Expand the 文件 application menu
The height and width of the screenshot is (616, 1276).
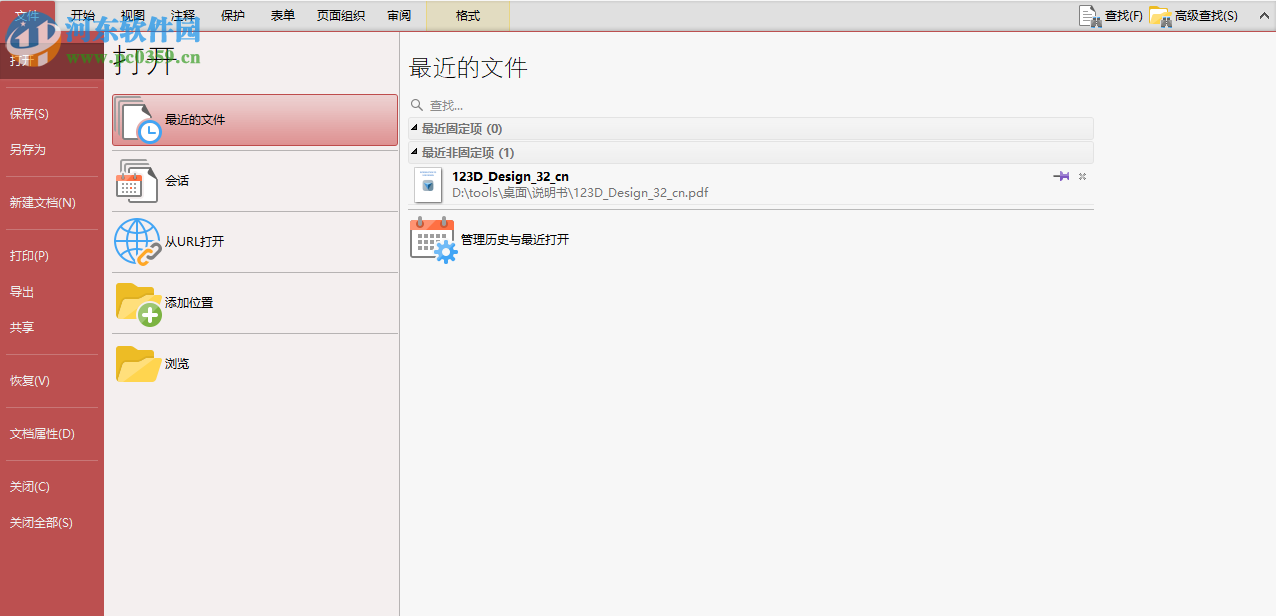[x=28, y=15]
